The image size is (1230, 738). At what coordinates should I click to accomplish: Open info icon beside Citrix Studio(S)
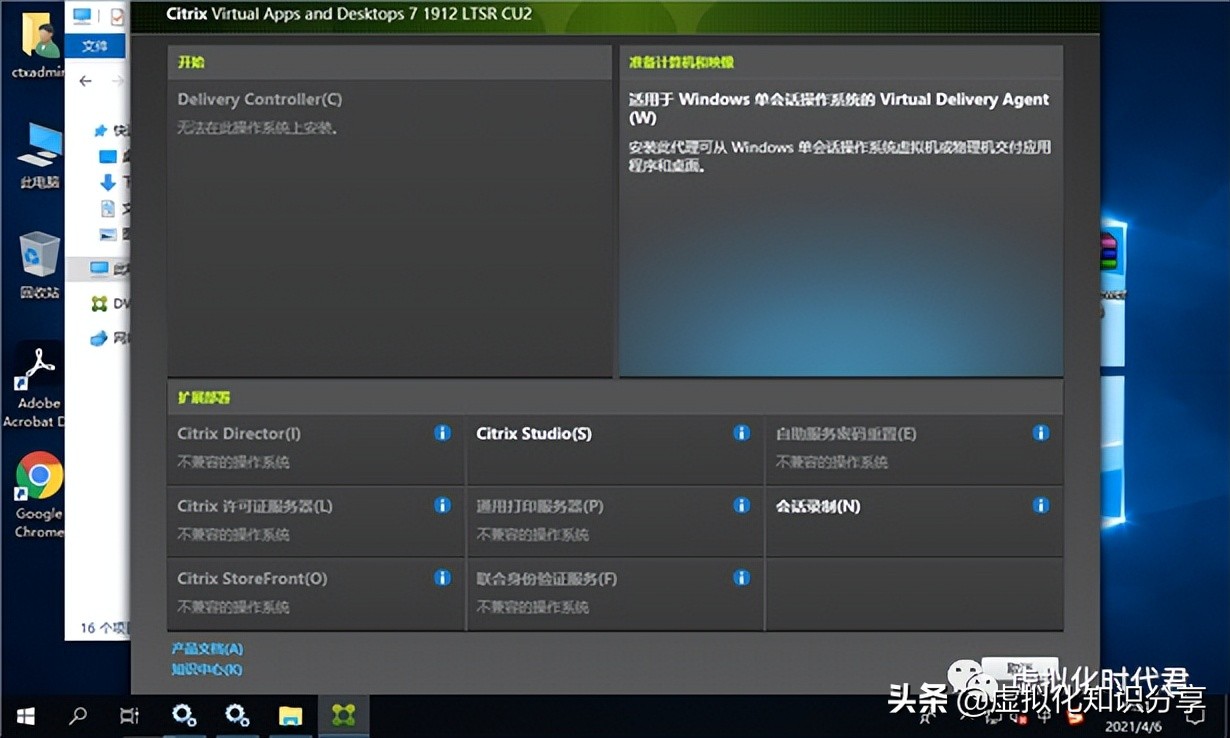(x=741, y=433)
